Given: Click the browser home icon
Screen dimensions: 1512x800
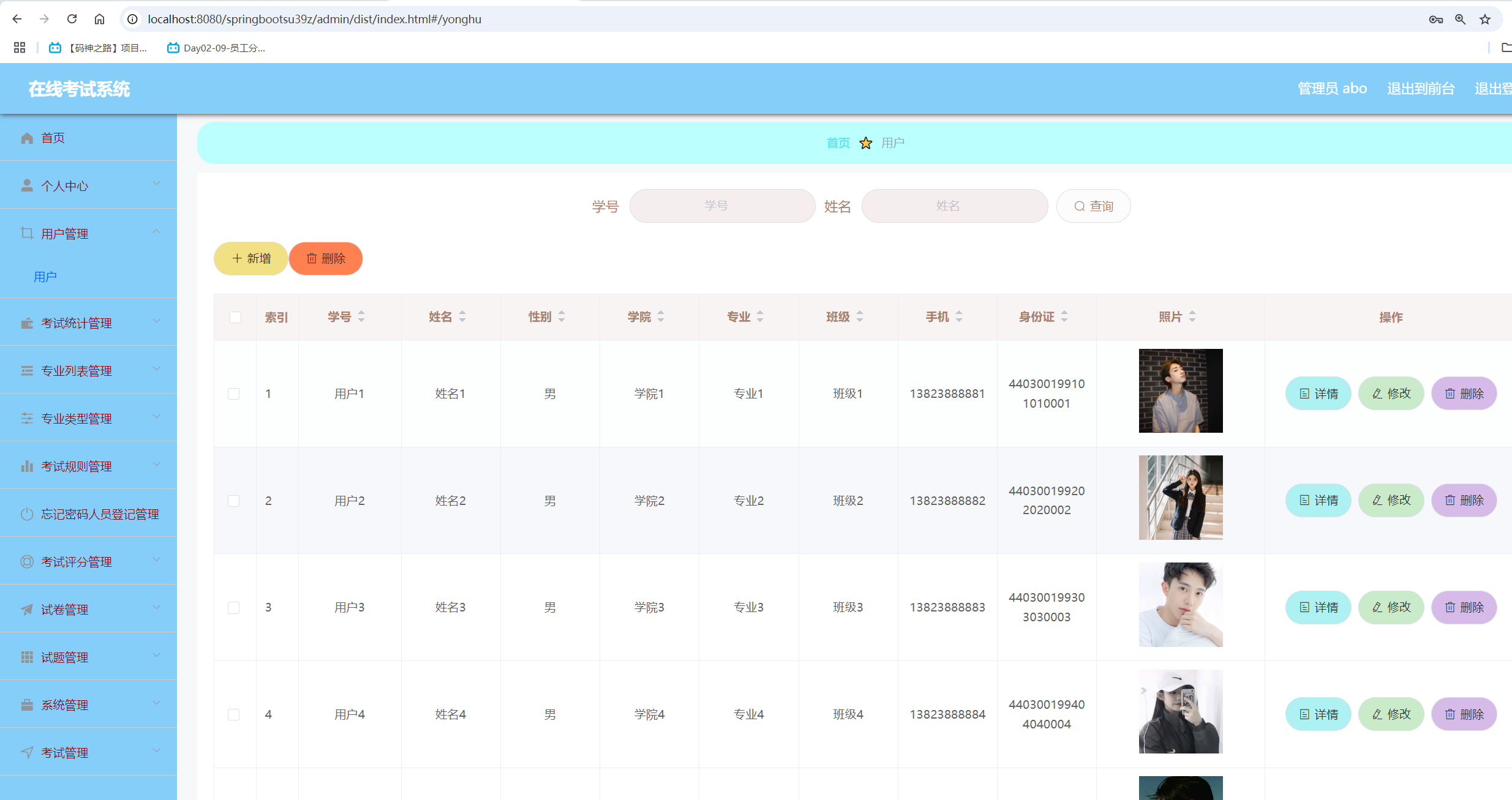Looking at the screenshot, I should click(99, 19).
